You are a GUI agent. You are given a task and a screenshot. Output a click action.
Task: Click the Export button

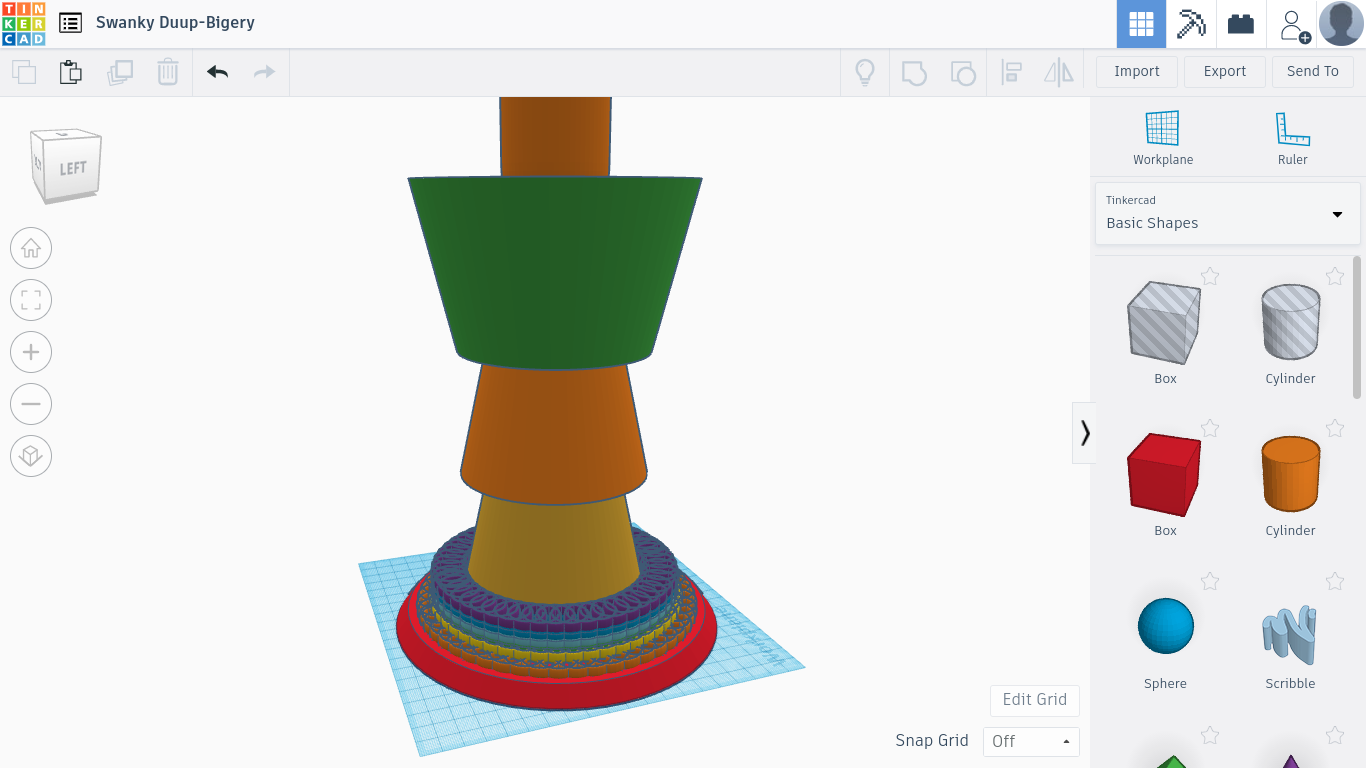pos(1225,71)
